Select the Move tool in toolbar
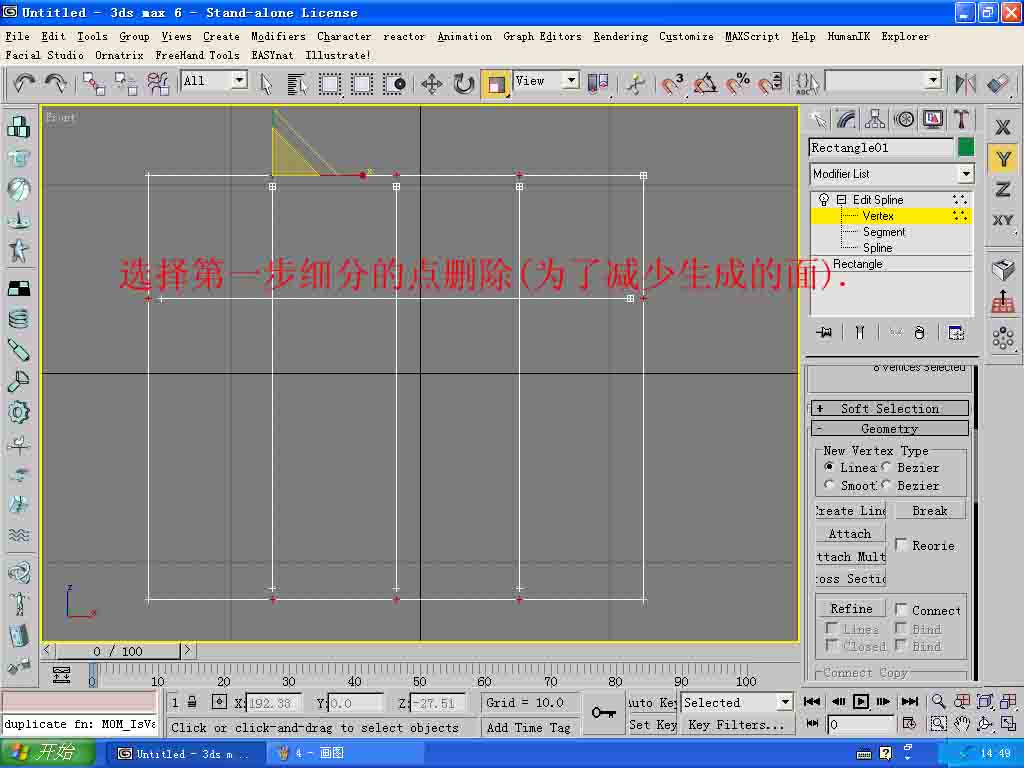The image size is (1024, 768). coord(431,83)
